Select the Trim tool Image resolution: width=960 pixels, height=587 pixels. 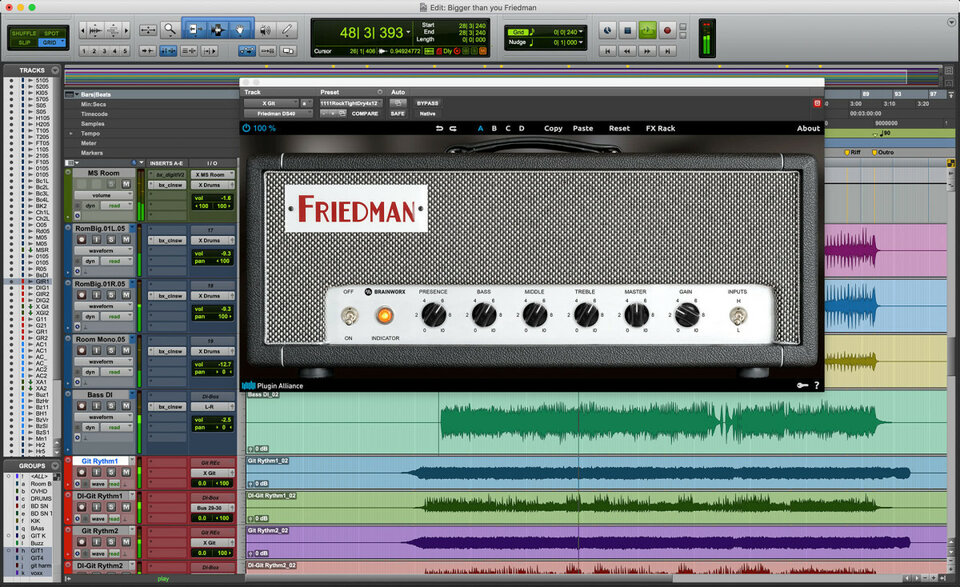196,31
